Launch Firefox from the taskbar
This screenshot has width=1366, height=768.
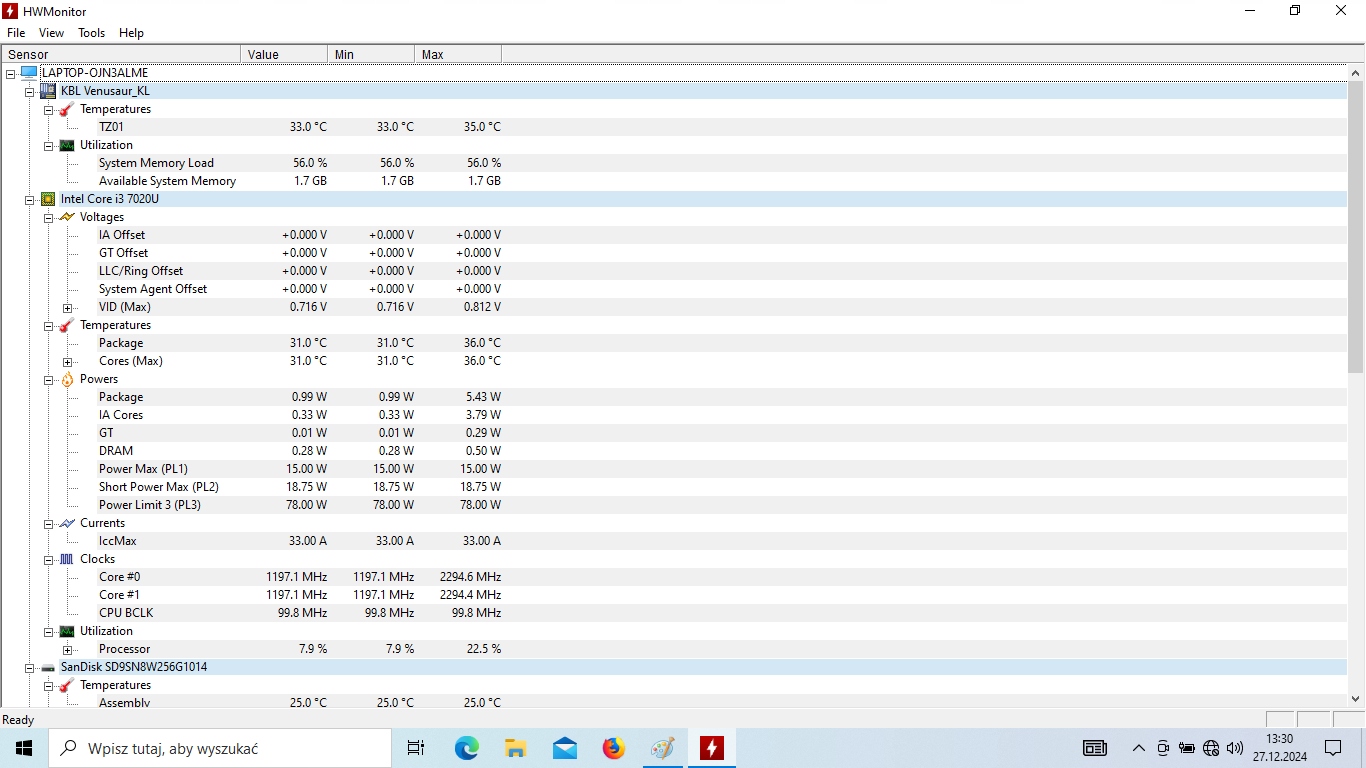pyautogui.click(x=613, y=748)
